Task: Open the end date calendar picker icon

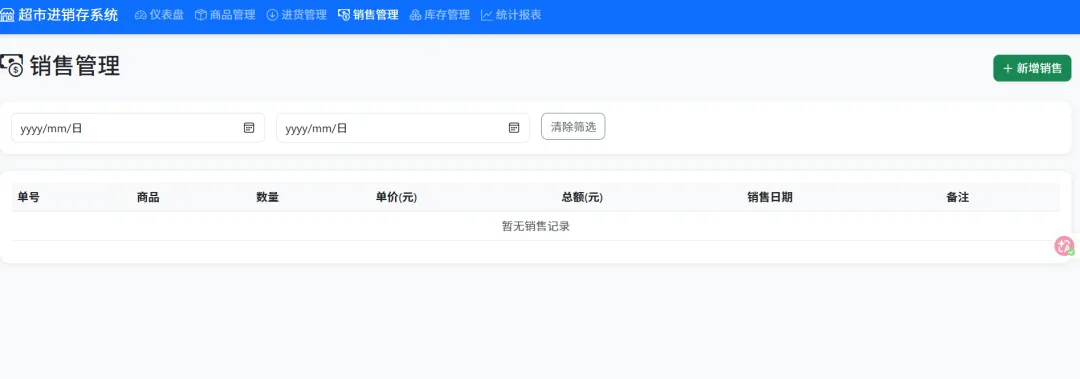Action: coord(514,128)
